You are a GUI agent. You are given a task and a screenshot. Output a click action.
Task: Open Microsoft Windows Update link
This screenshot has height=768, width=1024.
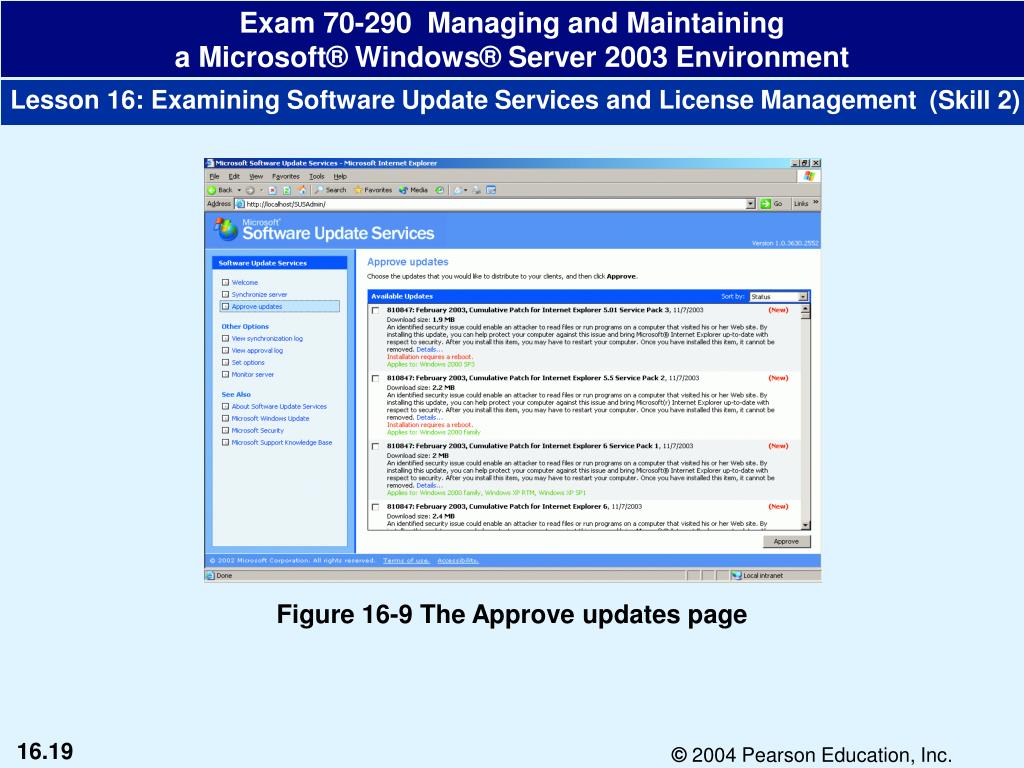(x=270, y=419)
